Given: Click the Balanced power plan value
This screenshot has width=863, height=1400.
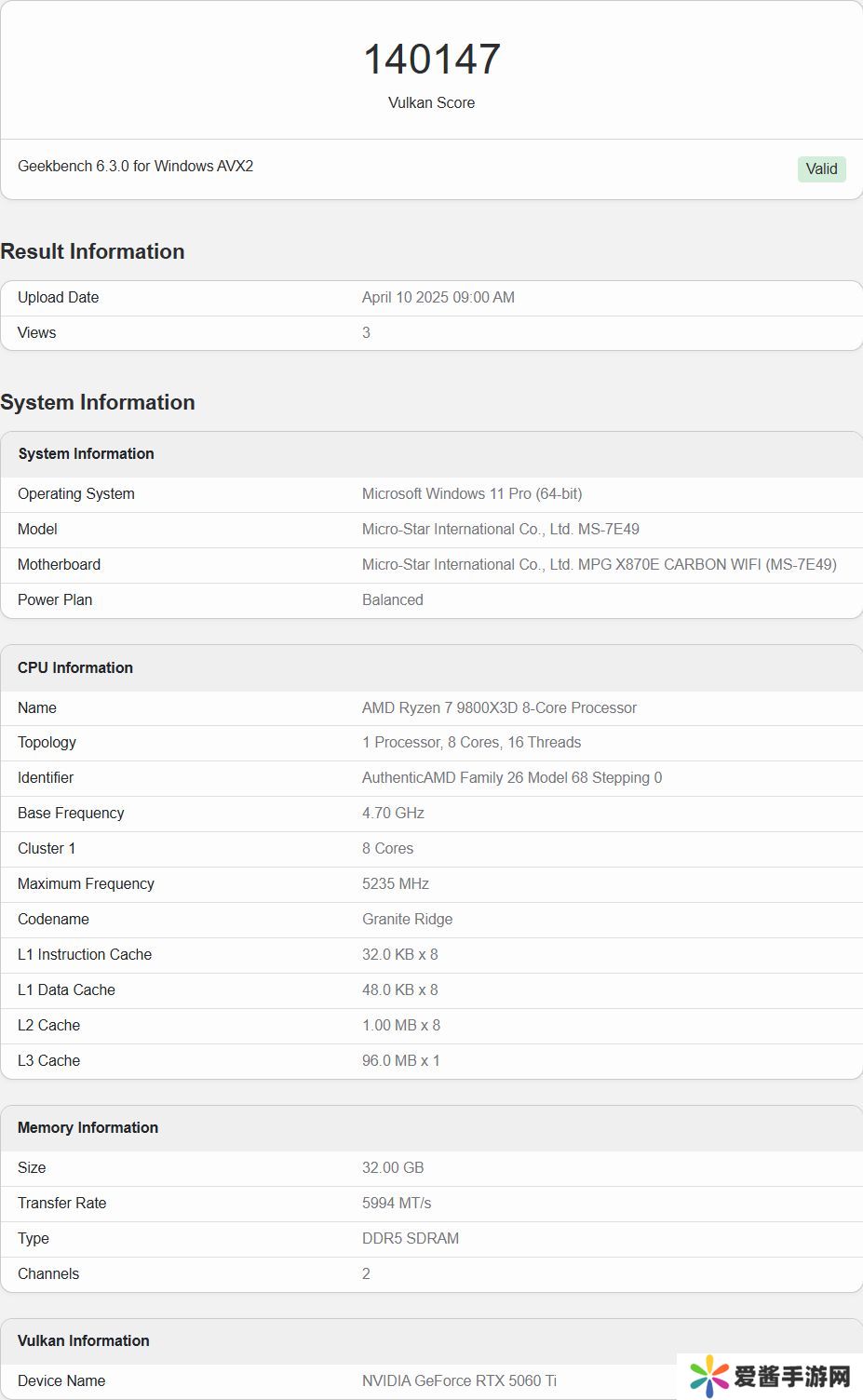Looking at the screenshot, I should click(x=392, y=599).
